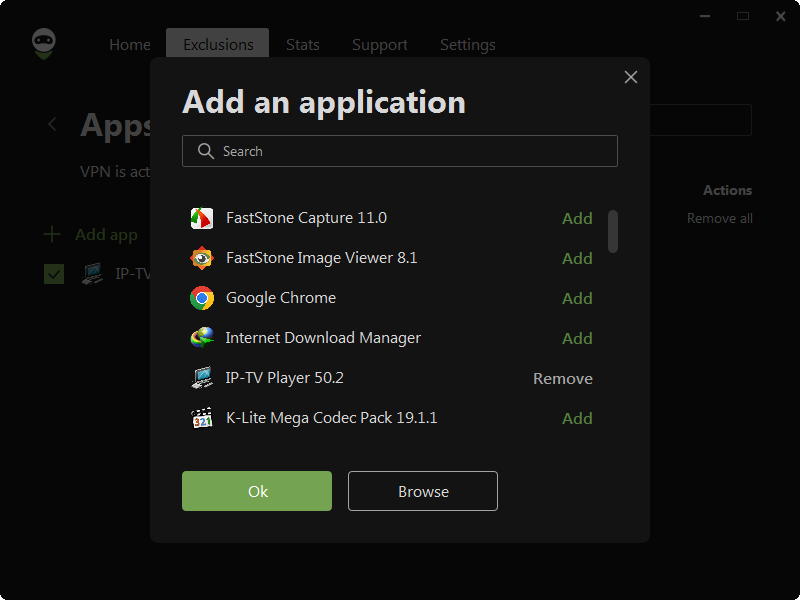This screenshot has height=600, width=800.
Task: Click the Internet Download Manager globe icon
Action: [202, 338]
